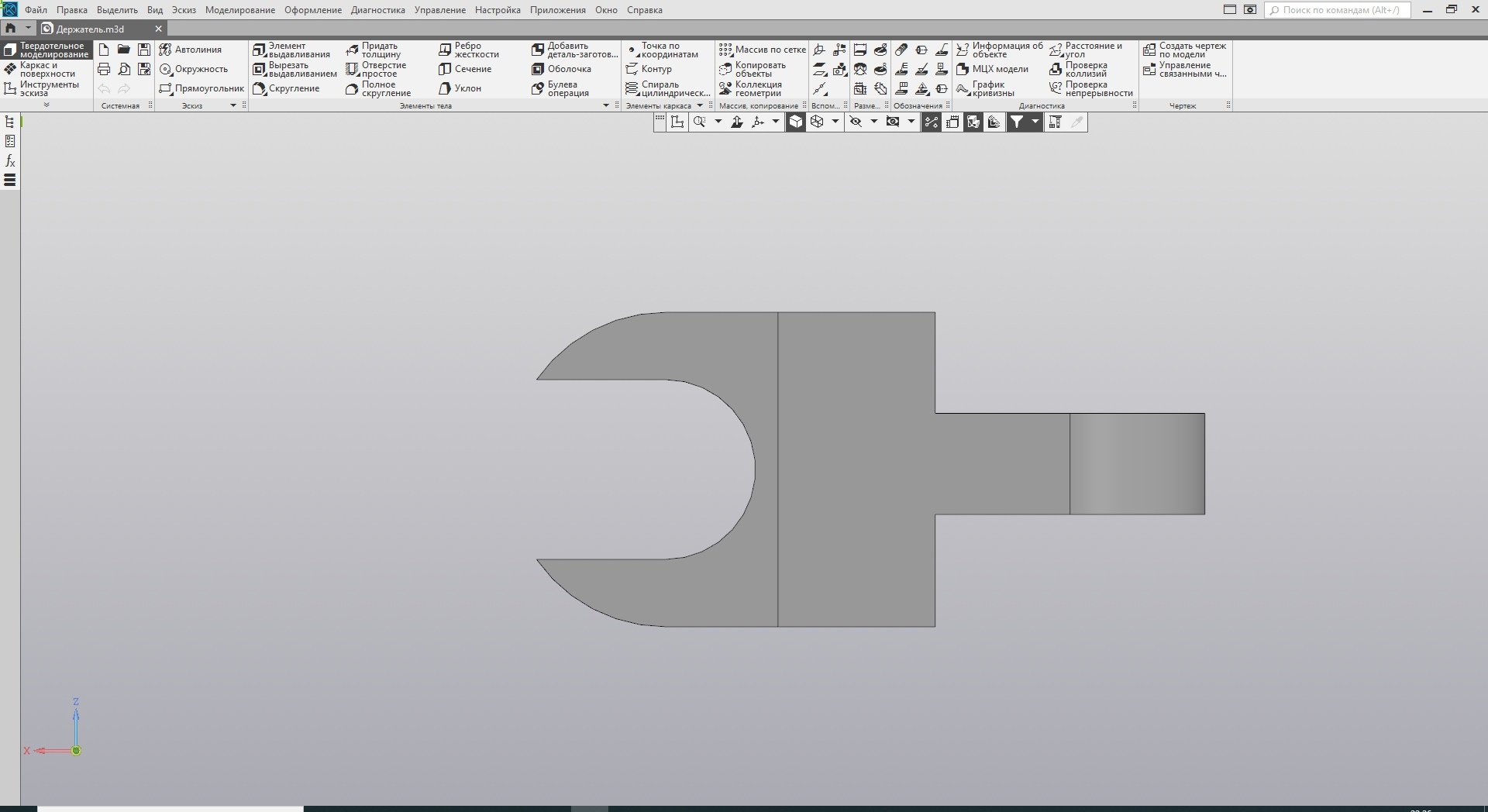Open the Моделирование menu
Viewport: 1488px width, 812px height.
tap(239, 10)
